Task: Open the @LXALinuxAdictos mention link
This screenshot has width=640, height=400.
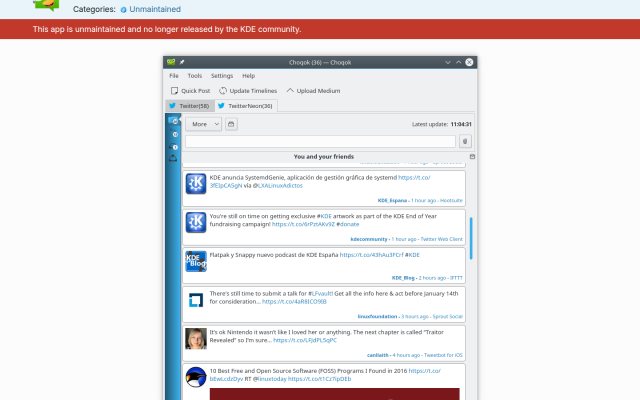Action: point(278,185)
